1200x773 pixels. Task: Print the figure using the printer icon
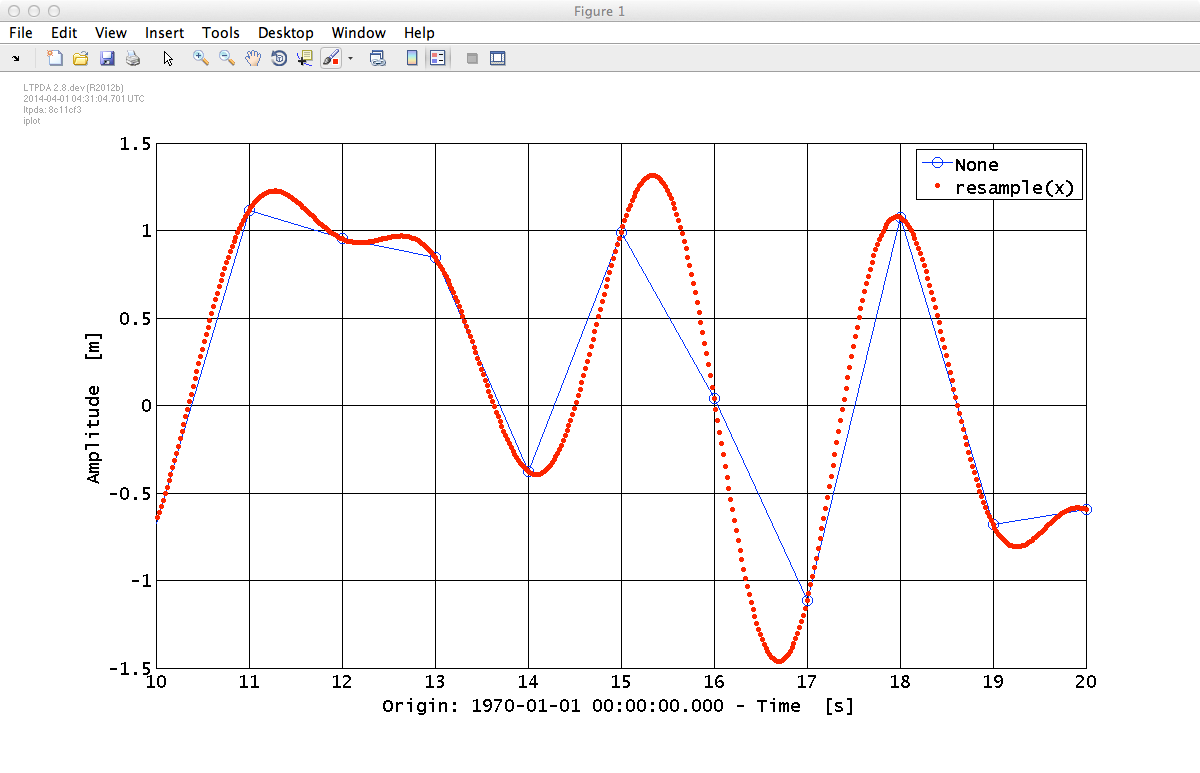133,59
